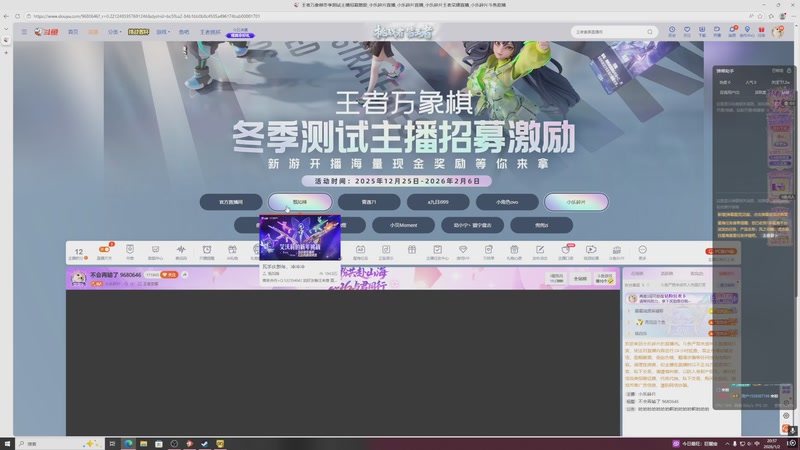Image resolution: width=800 pixels, height=450 pixels.
Task: Click the Douyu logo
Action: [46, 32]
